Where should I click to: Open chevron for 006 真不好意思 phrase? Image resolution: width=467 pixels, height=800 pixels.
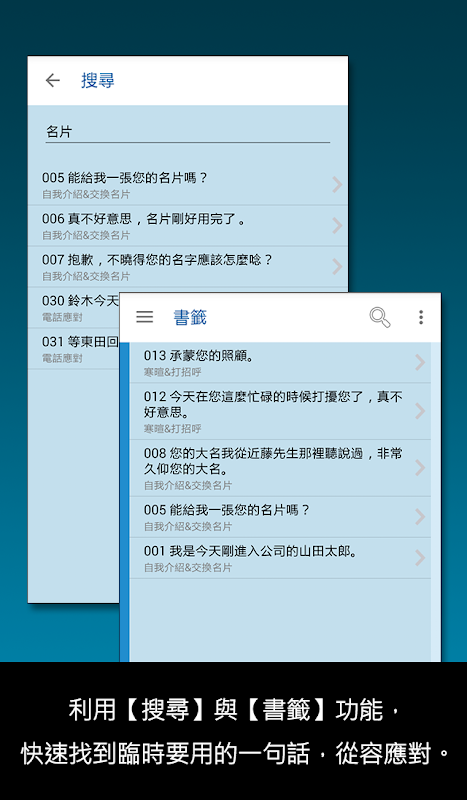click(337, 226)
